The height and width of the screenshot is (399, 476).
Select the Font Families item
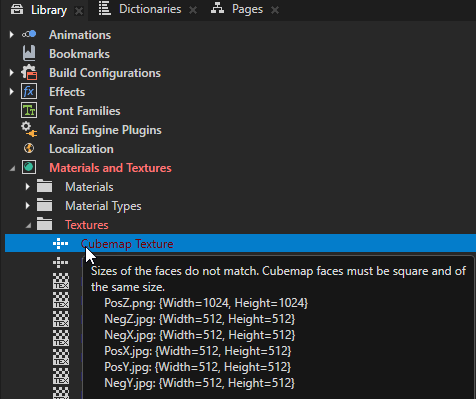(85, 111)
